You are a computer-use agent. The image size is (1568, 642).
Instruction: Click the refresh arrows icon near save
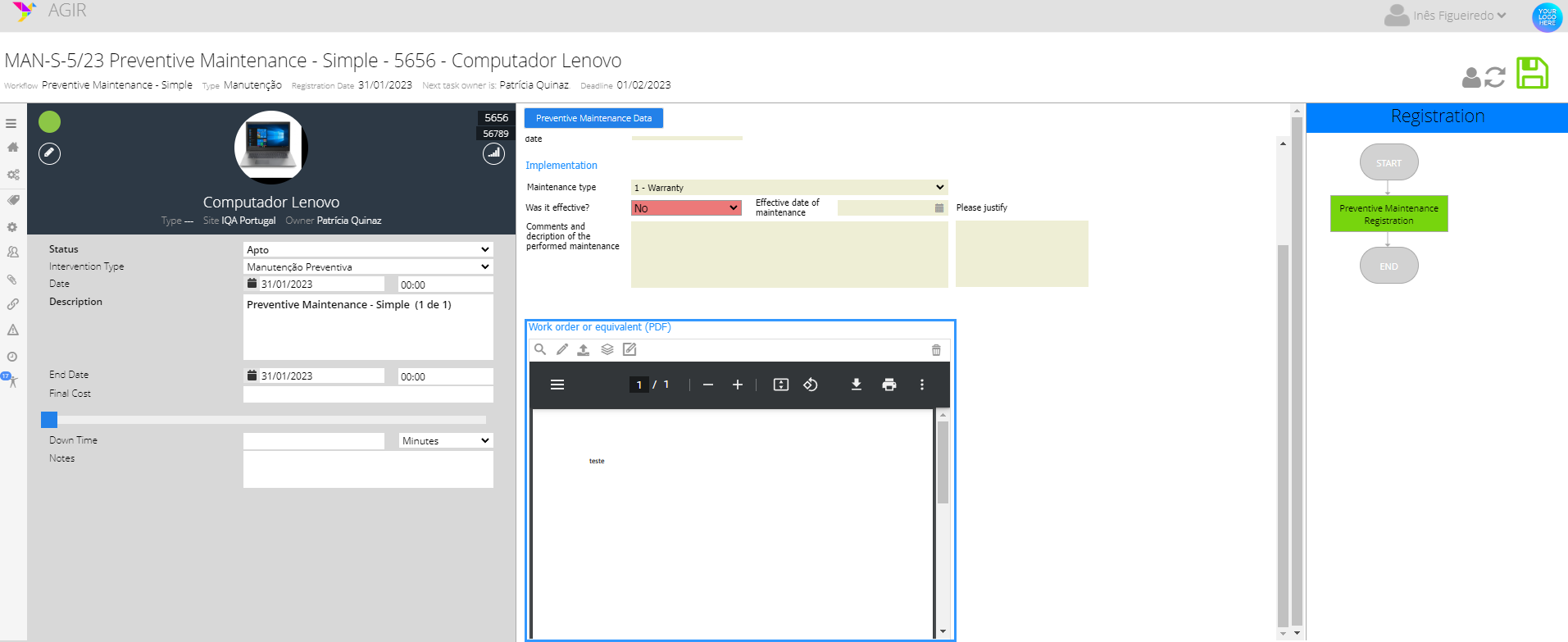click(1495, 78)
